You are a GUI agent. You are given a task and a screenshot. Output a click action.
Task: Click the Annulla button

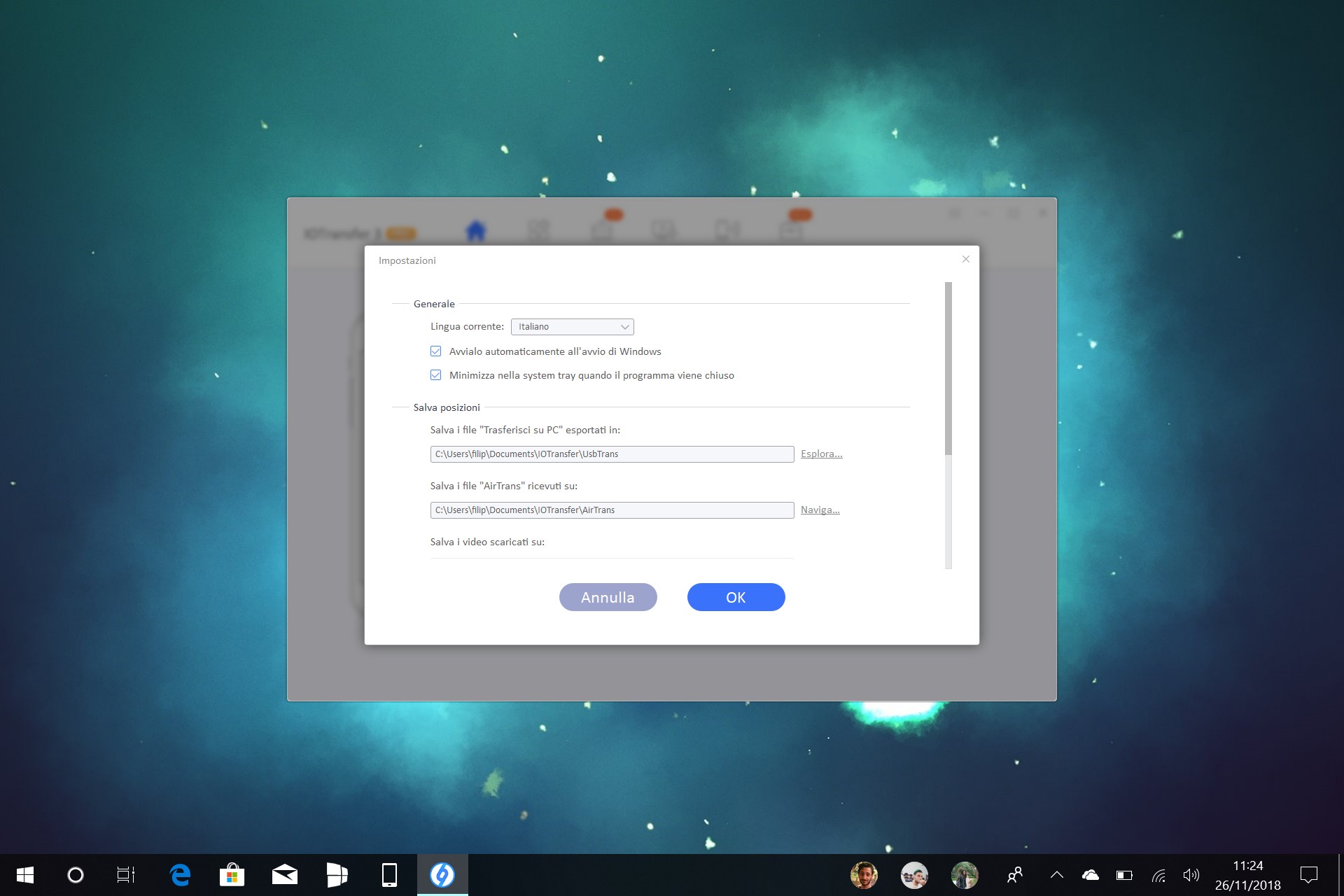608,597
